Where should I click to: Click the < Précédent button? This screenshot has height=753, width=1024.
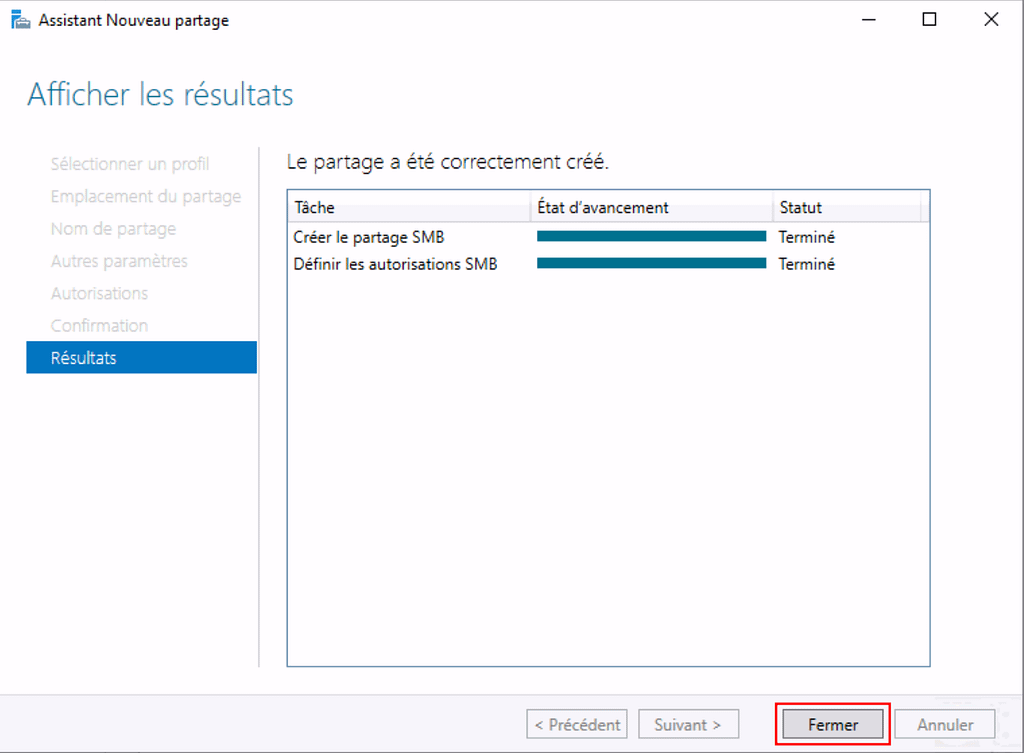click(577, 725)
